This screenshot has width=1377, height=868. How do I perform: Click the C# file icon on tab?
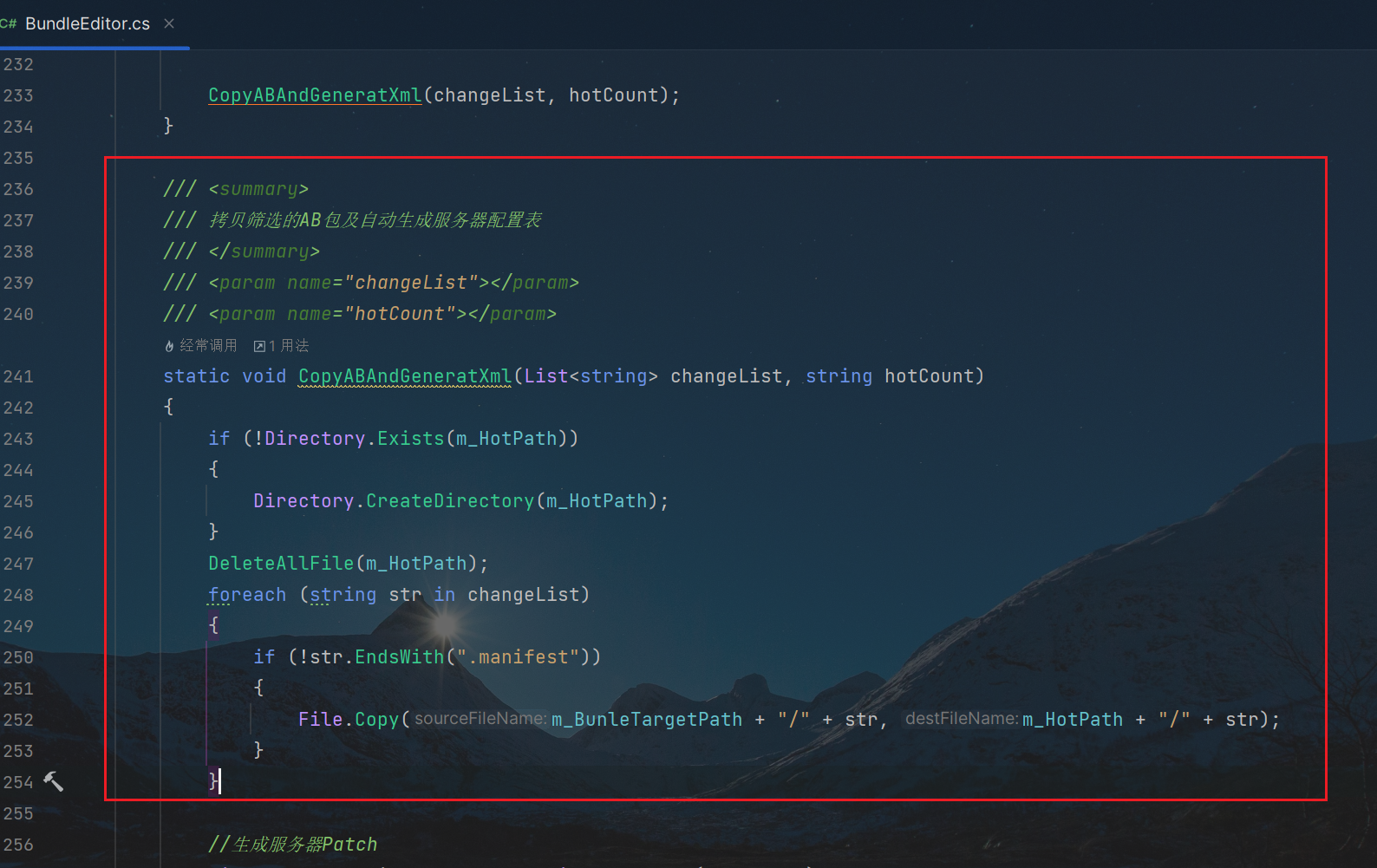pos(9,23)
